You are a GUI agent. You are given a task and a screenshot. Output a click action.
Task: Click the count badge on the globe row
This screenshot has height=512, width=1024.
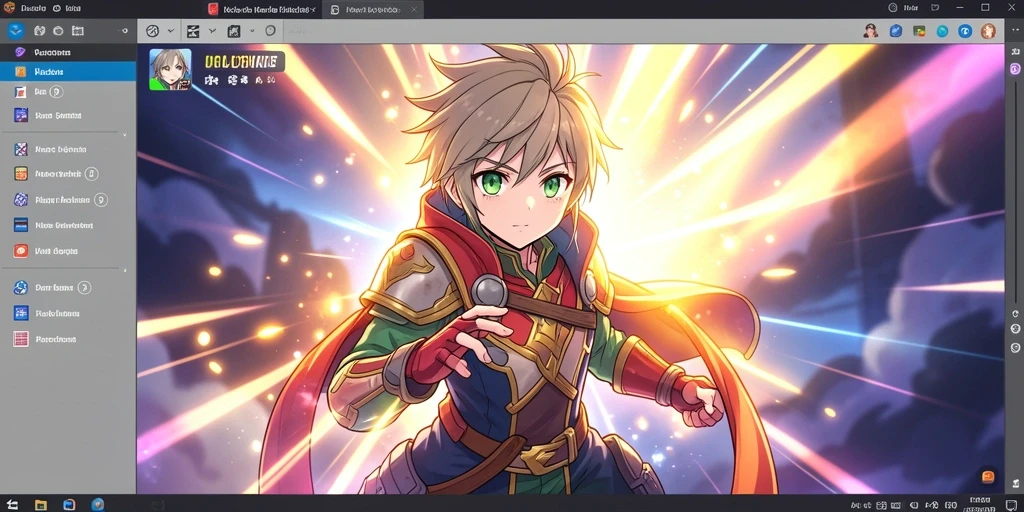(84, 287)
